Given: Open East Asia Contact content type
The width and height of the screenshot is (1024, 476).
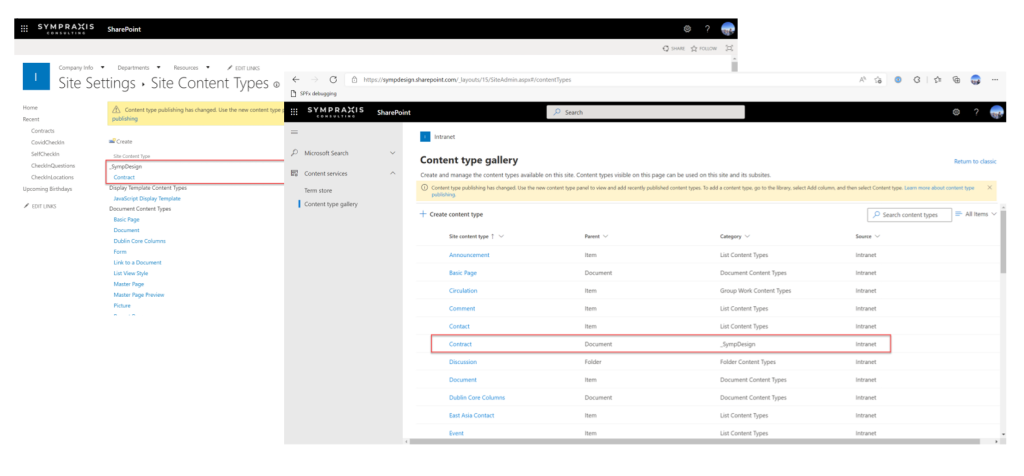Looking at the screenshot, I should pyautogui.click(x=472, y=415).
